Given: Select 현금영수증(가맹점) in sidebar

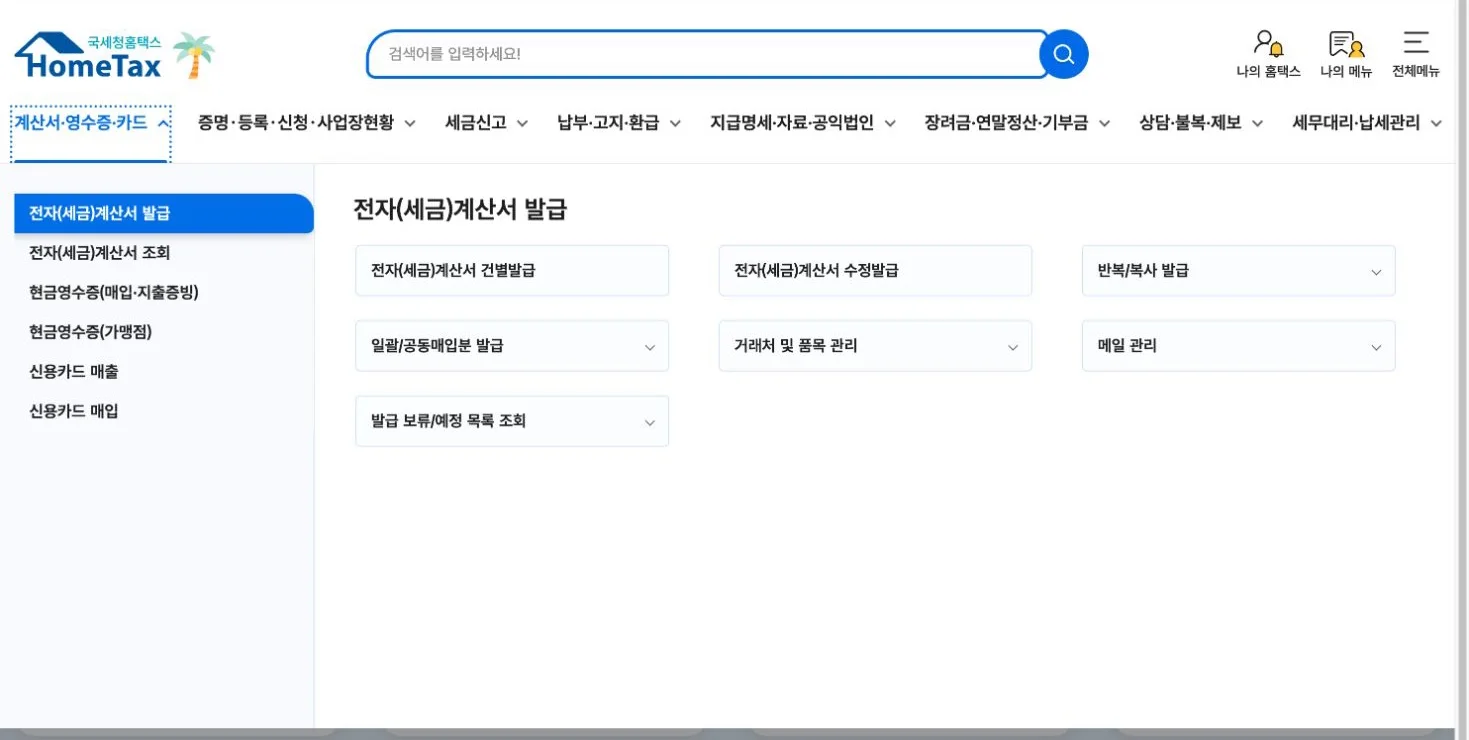Looking at the screenshot, I should [x=90, y=332].
